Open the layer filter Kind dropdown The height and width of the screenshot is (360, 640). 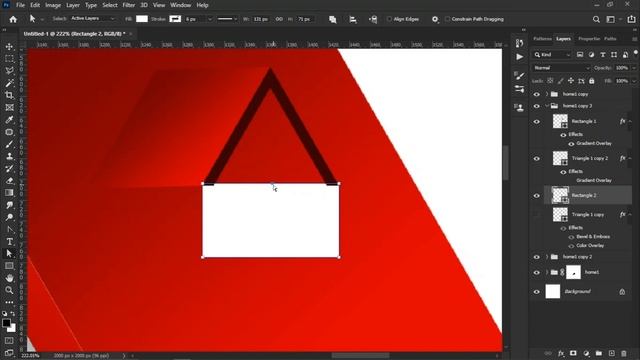click(552, 55)
